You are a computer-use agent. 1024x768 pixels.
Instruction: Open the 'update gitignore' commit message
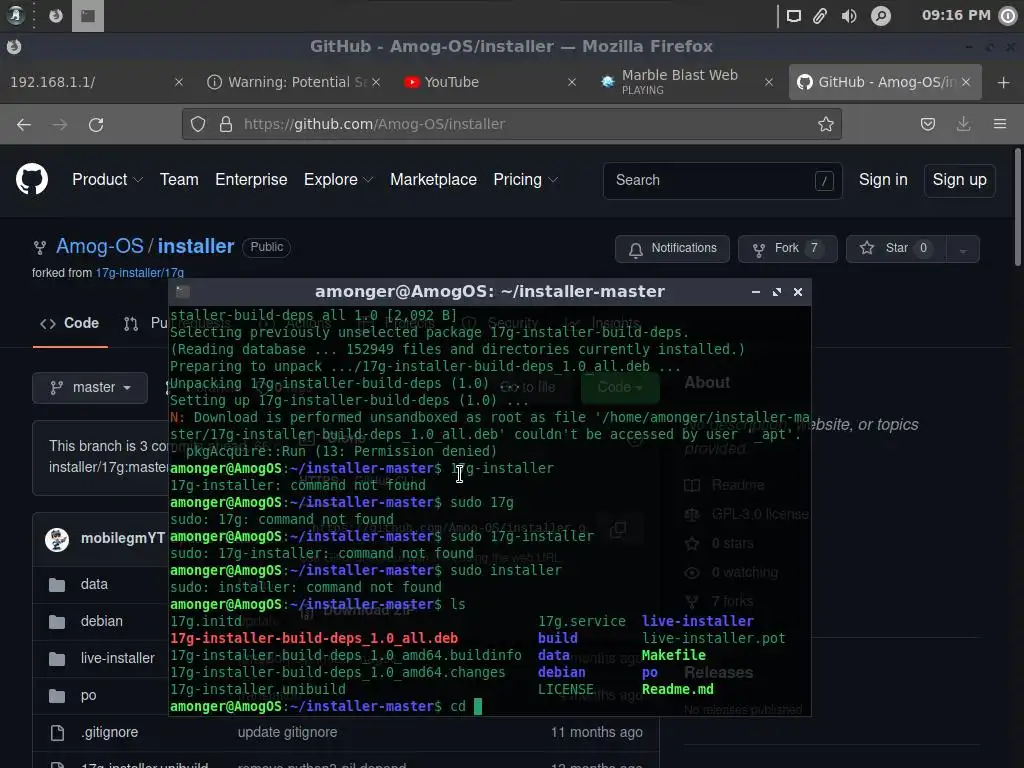(x=287, y=733)
